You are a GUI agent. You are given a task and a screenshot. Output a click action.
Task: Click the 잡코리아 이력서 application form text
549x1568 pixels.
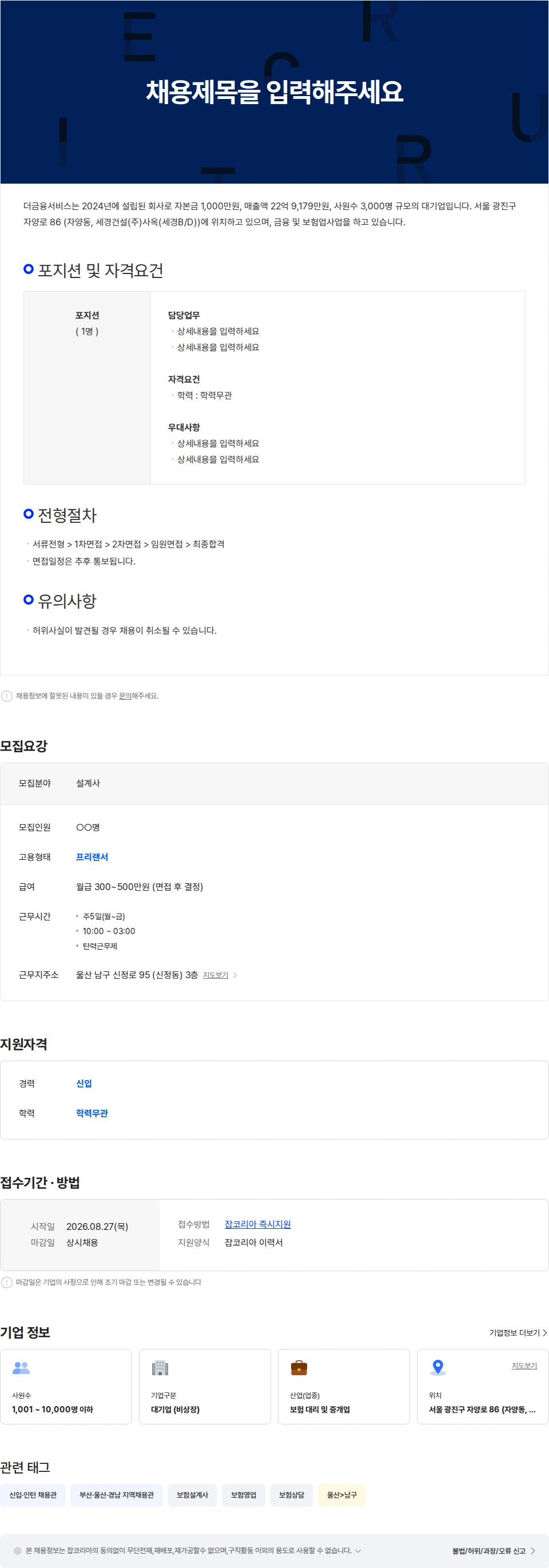[254, 1242]
